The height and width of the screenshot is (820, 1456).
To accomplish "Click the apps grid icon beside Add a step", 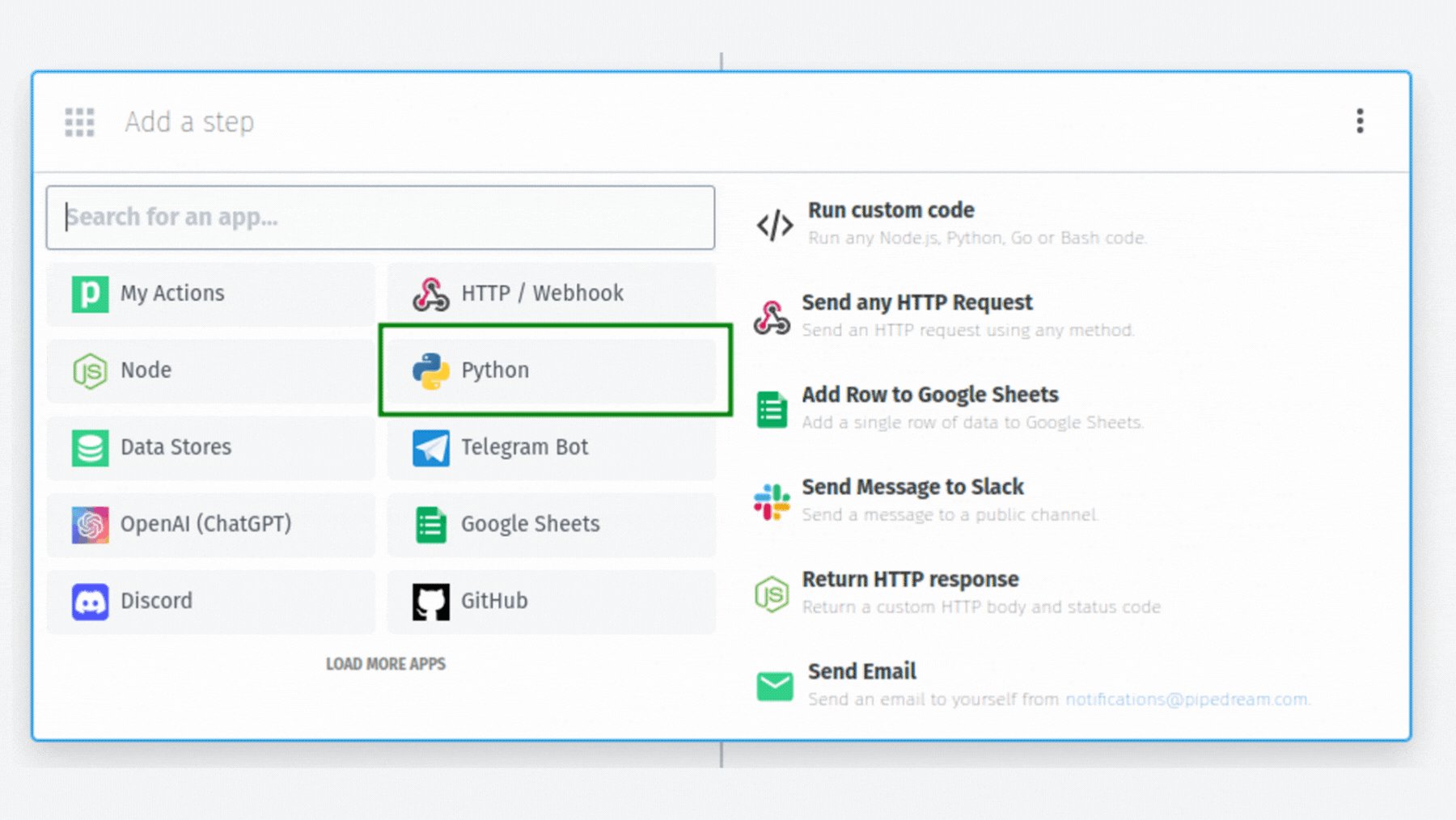I will click(79, 122).
